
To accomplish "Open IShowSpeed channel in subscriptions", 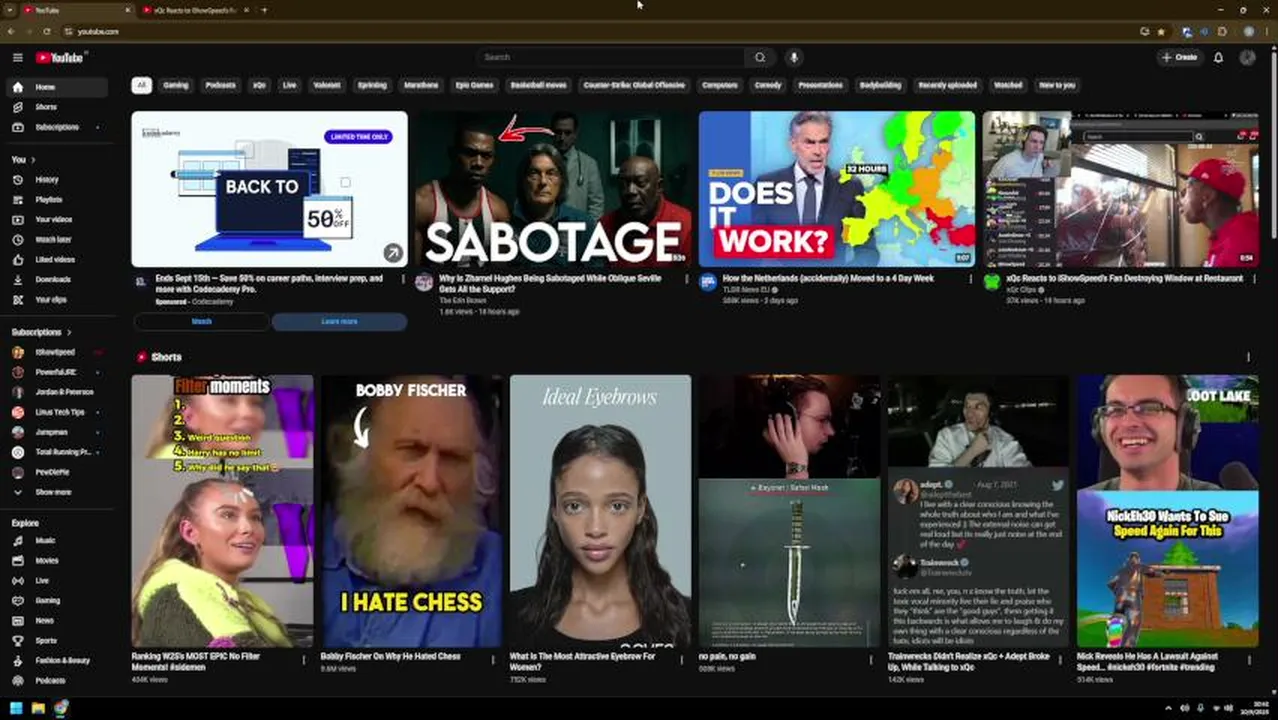I will pyautogui.click(x=58, y=352).
